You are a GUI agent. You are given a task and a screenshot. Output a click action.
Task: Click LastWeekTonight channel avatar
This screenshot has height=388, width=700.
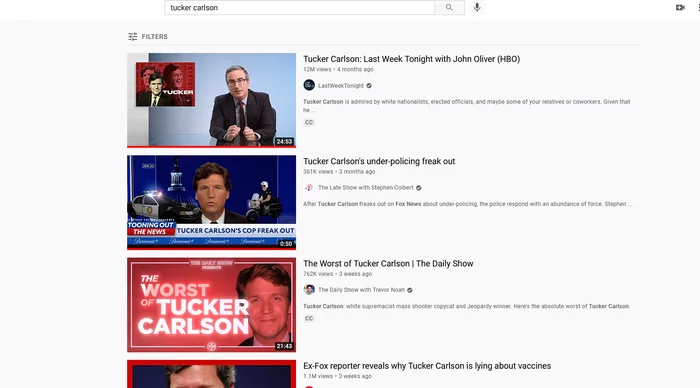pyautogui.click(x=309, y=85)
